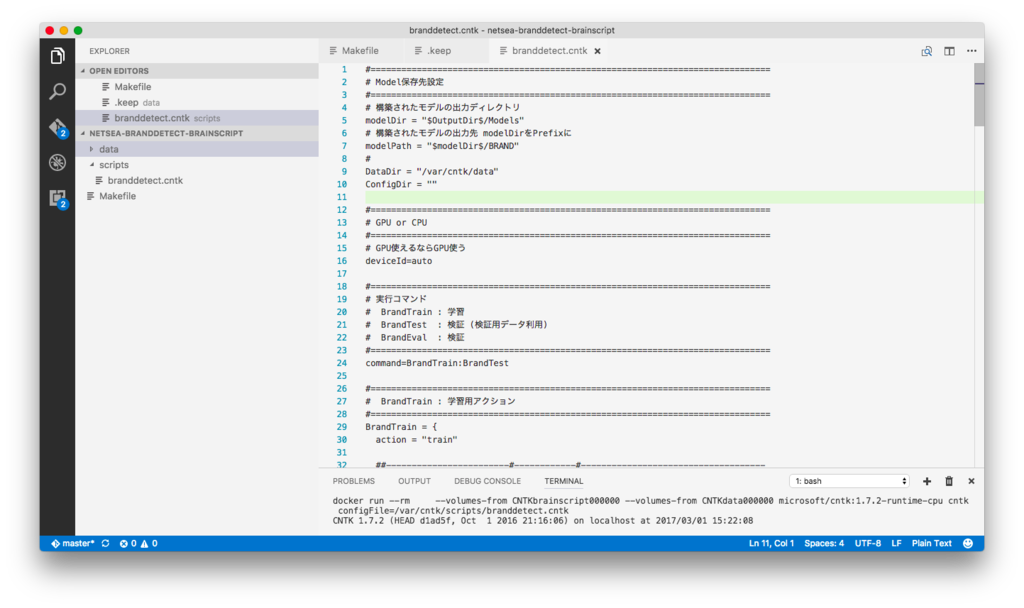Viewport: 1024px width, 608px height.
Task: Click the 'action = "train"' line
Action: [416, 440]
